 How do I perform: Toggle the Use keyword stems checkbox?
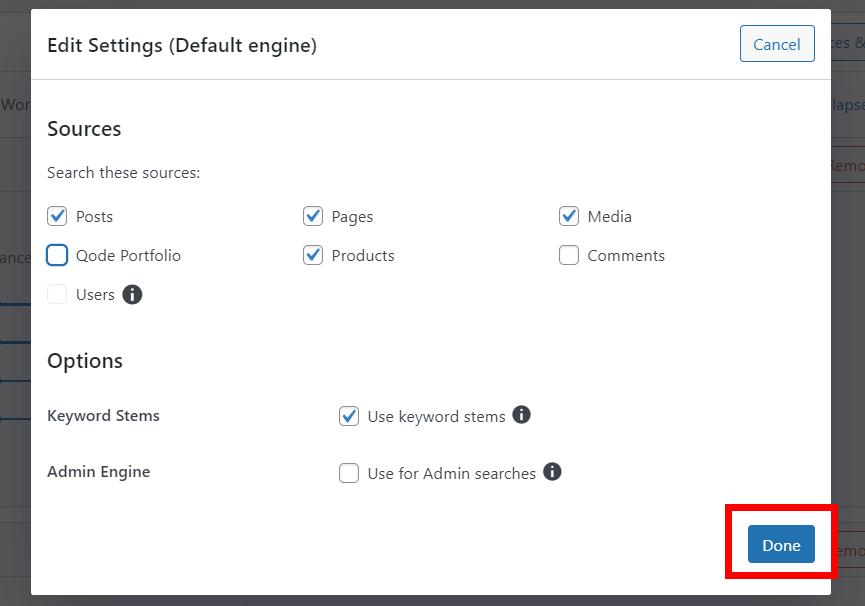[349, 416]
